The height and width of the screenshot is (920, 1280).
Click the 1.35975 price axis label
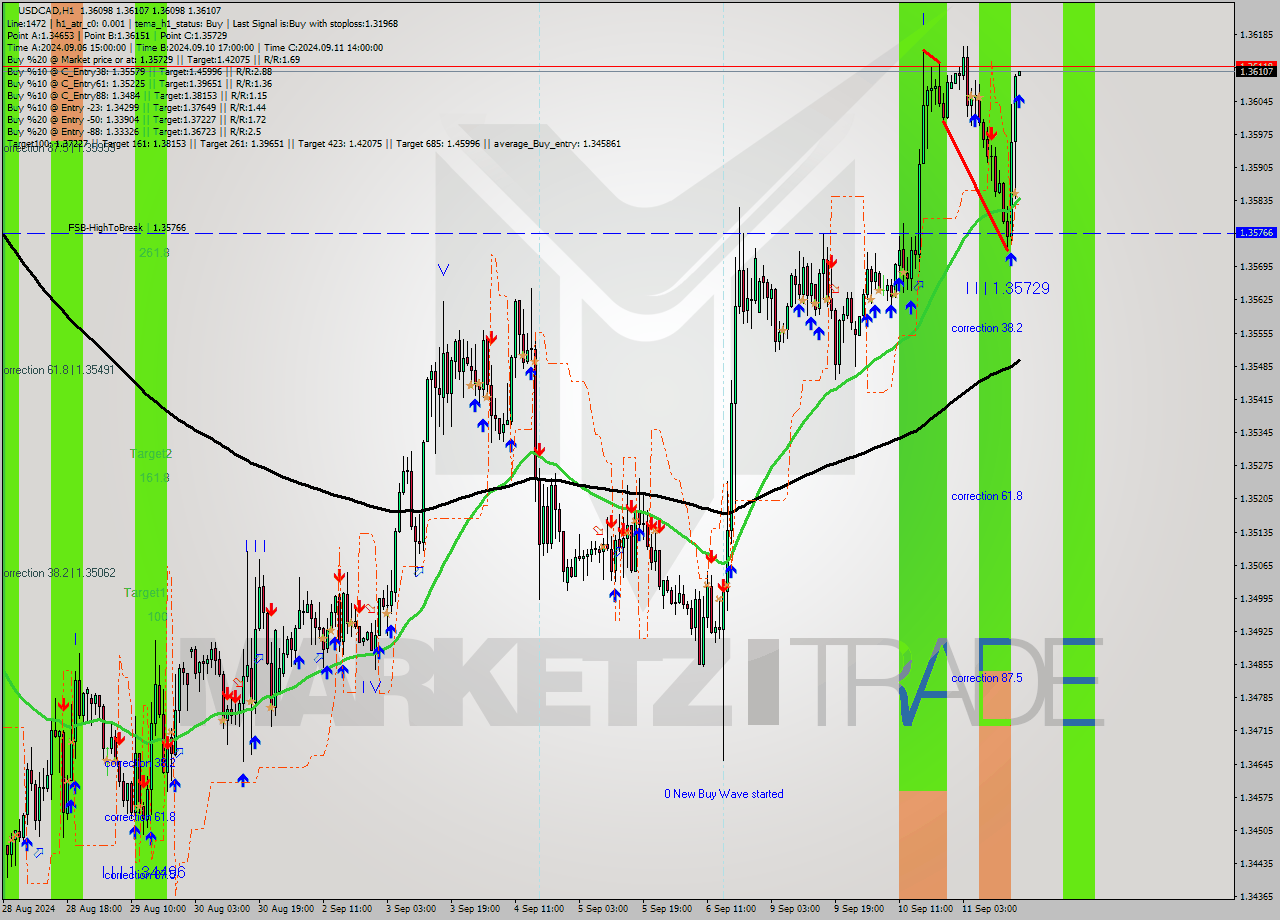[x=1255, y=134]
